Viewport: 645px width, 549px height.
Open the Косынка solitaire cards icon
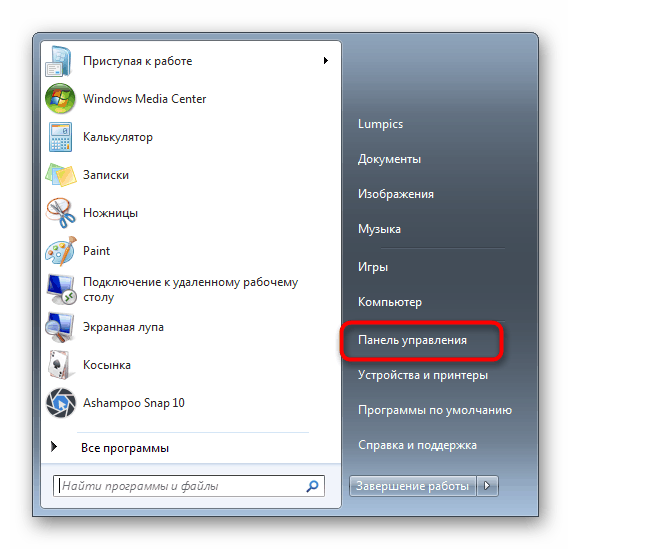pos(60,365)
